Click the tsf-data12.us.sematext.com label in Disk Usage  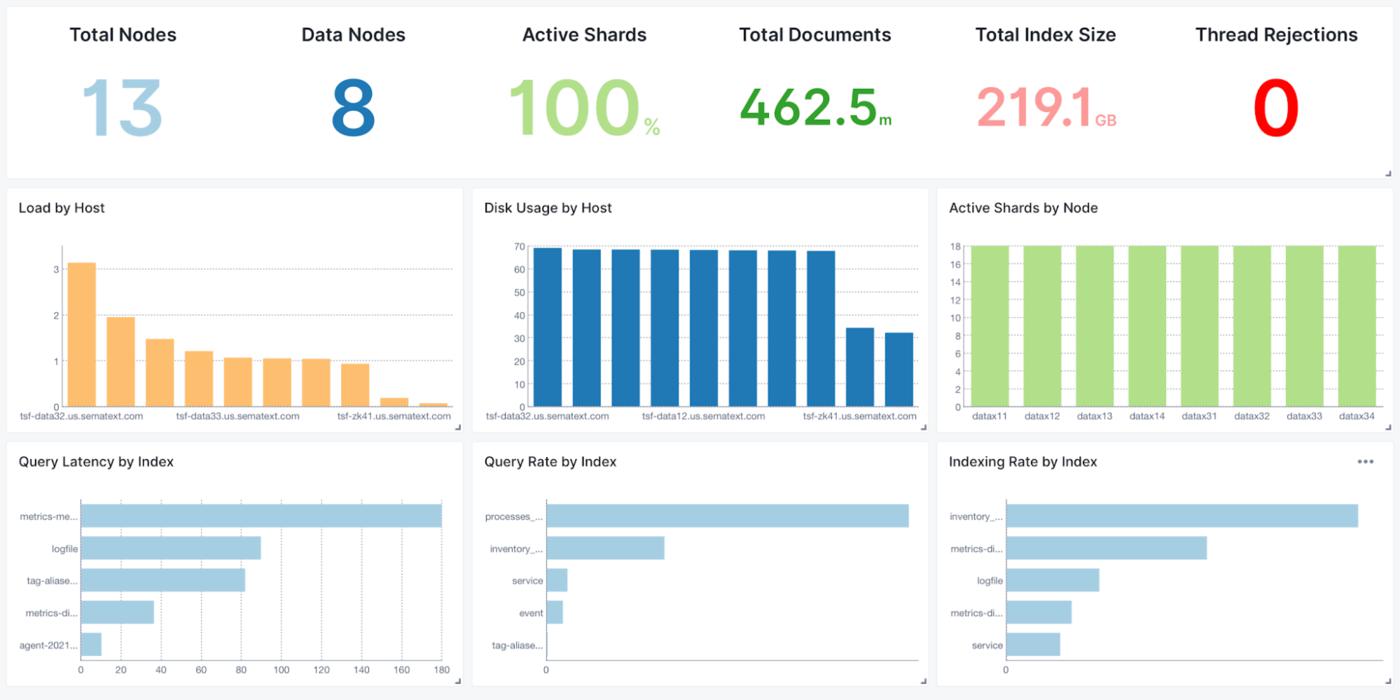point(705,413)
